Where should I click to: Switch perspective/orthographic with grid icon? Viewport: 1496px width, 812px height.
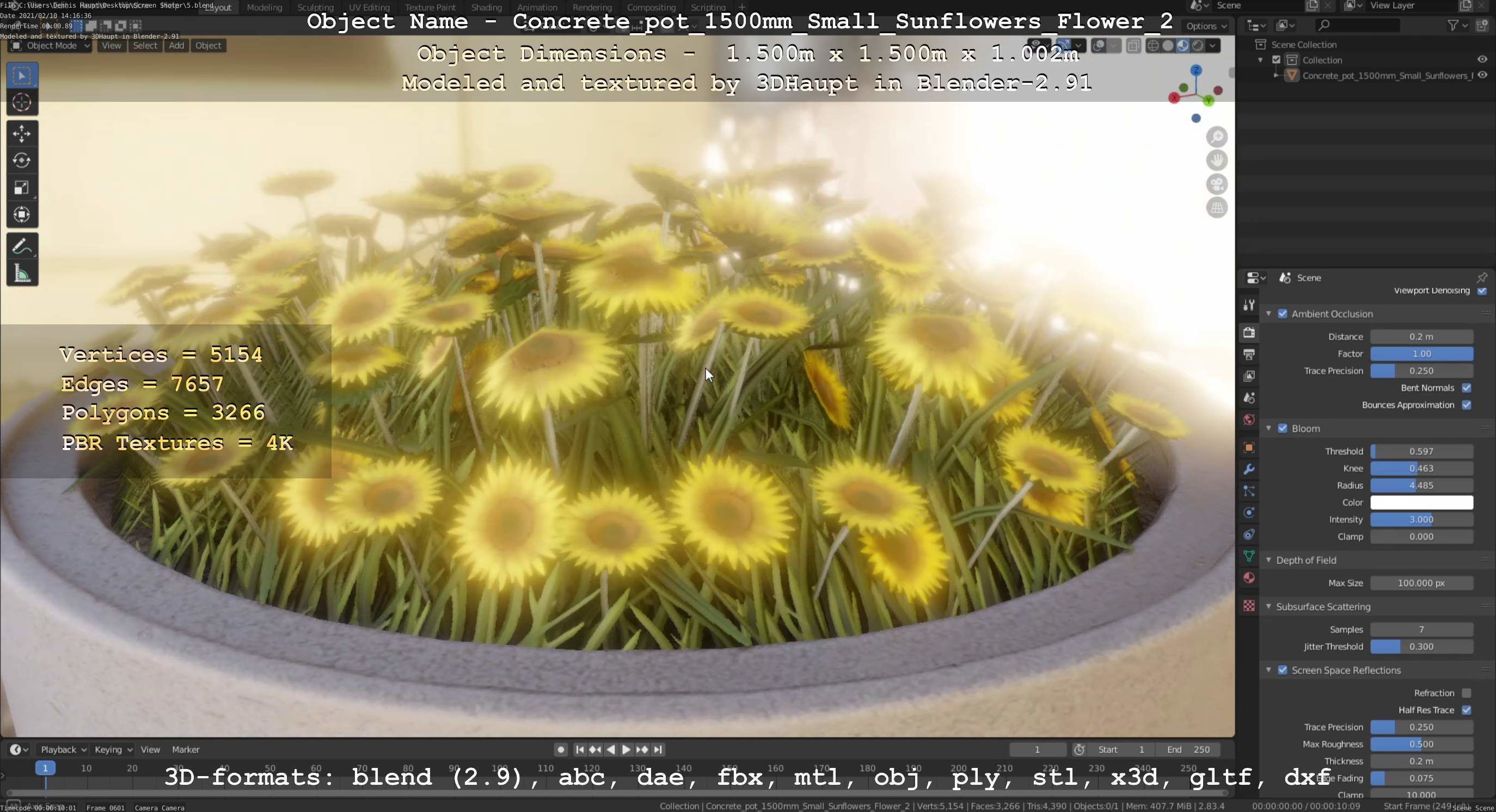[x=1217, y=208]
